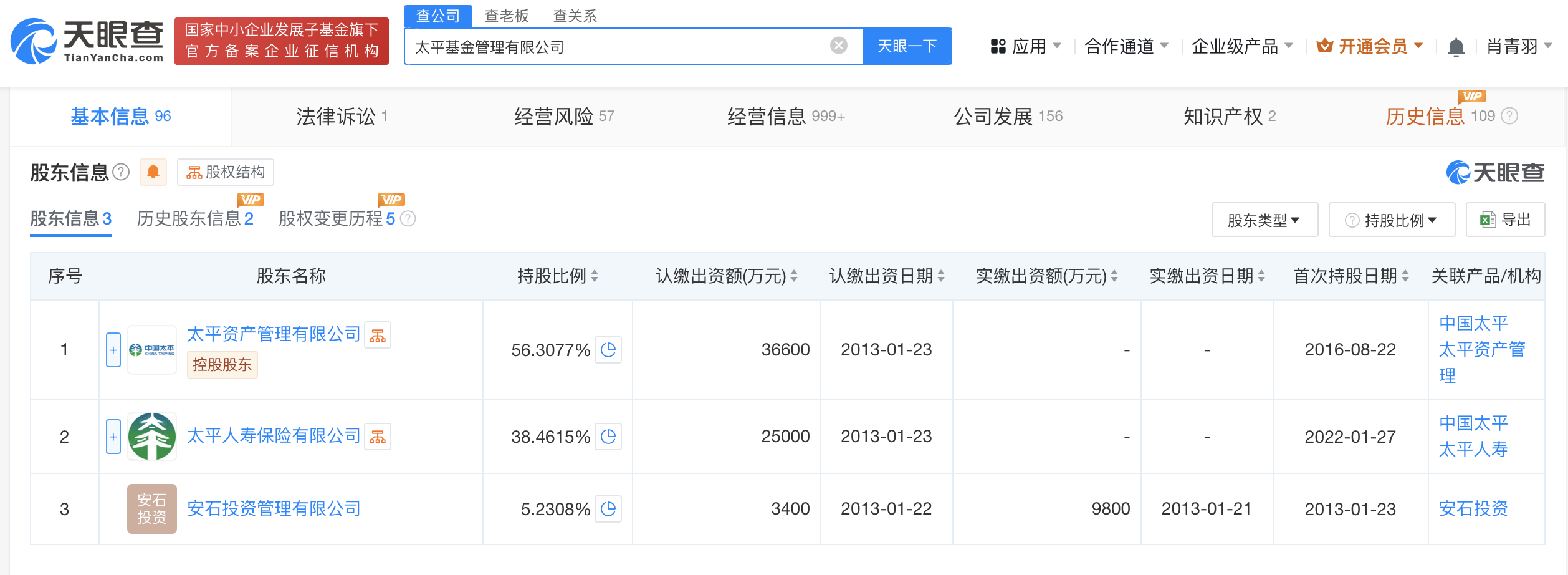
Task: Click equity structure icon beside 太平人寿保险有限公司
Action: point(378,437)
